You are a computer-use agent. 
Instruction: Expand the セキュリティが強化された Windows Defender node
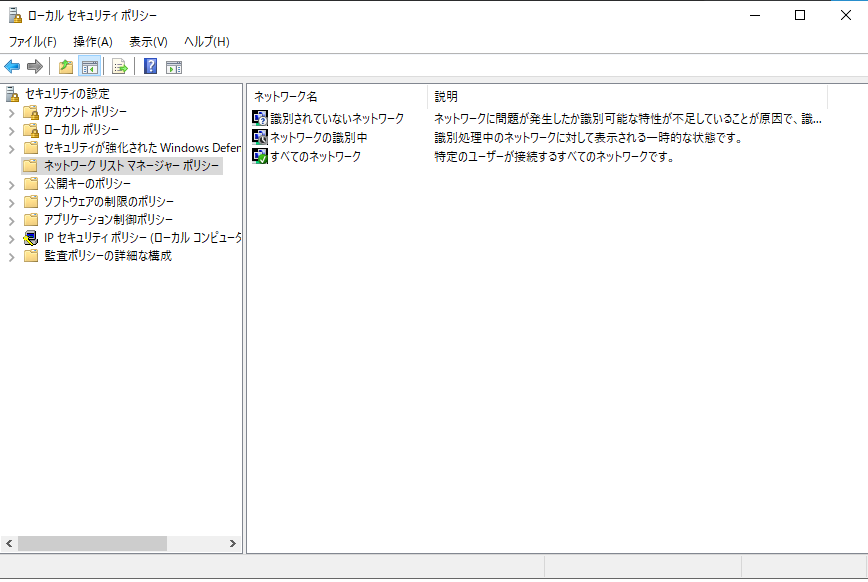11,148
